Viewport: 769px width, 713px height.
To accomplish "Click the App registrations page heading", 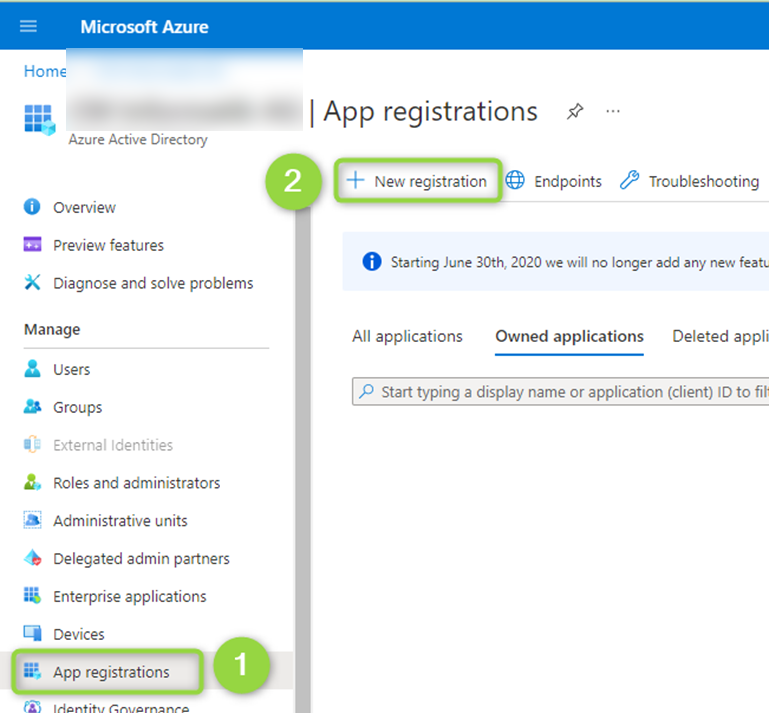I will point(430,112).
